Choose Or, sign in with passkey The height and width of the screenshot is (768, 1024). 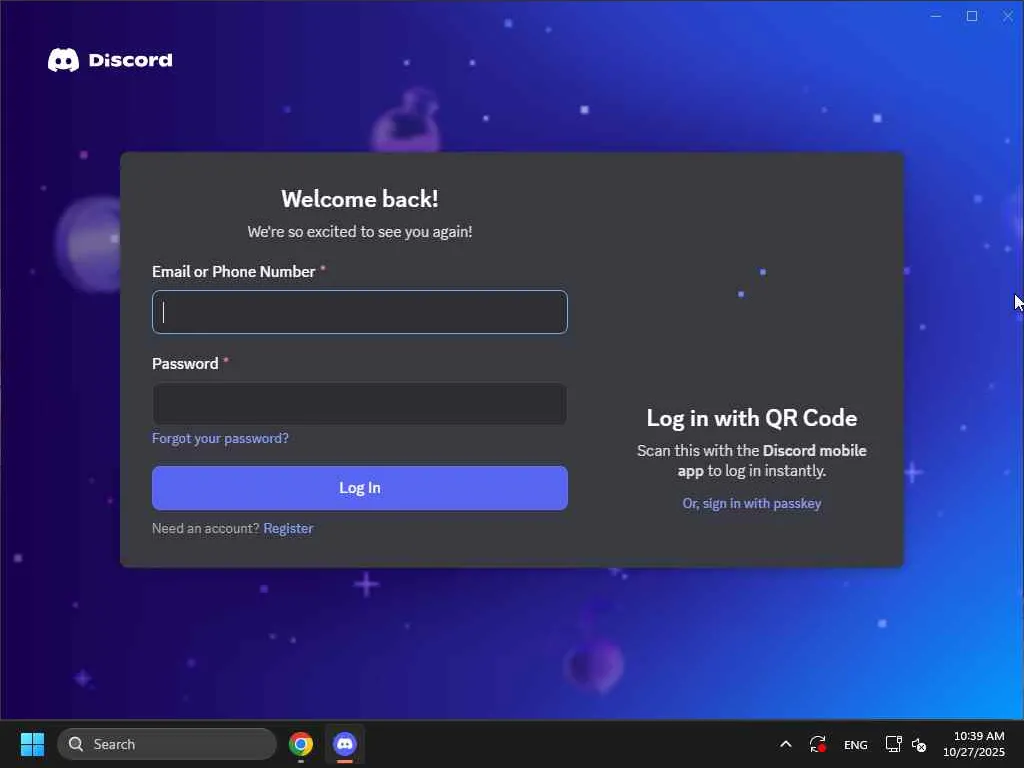[x=752, y=504]
